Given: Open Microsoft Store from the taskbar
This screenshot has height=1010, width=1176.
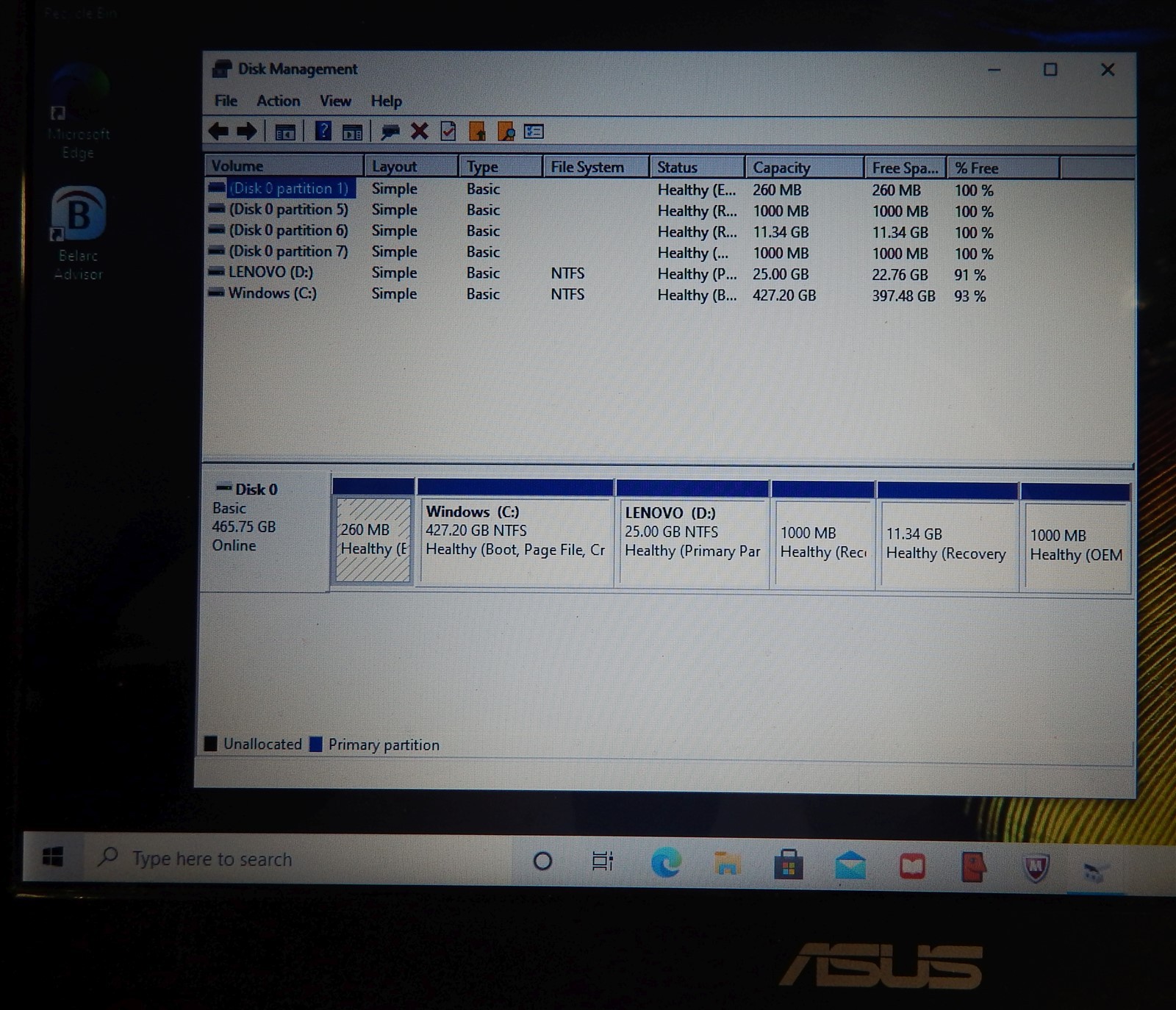Looking at the screenshot, I should pyautogui.click(x=788, y=864).
